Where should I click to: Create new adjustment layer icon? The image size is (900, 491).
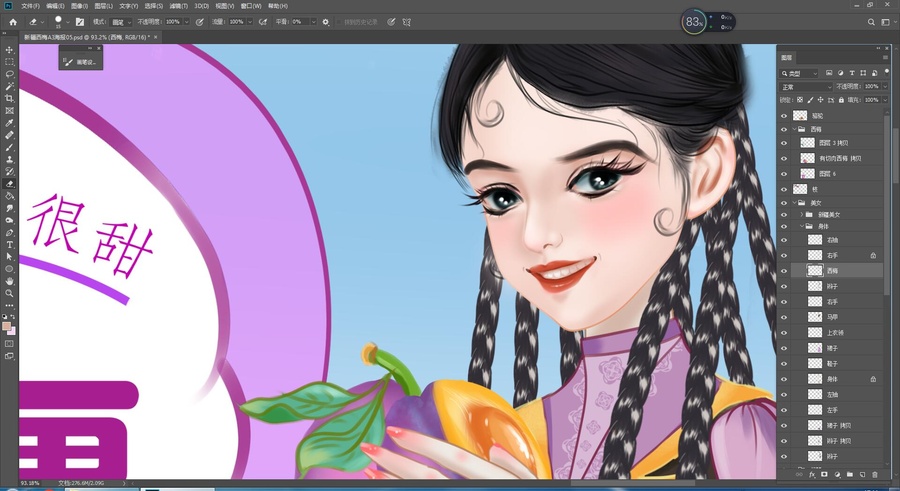[x=837, y=474]
